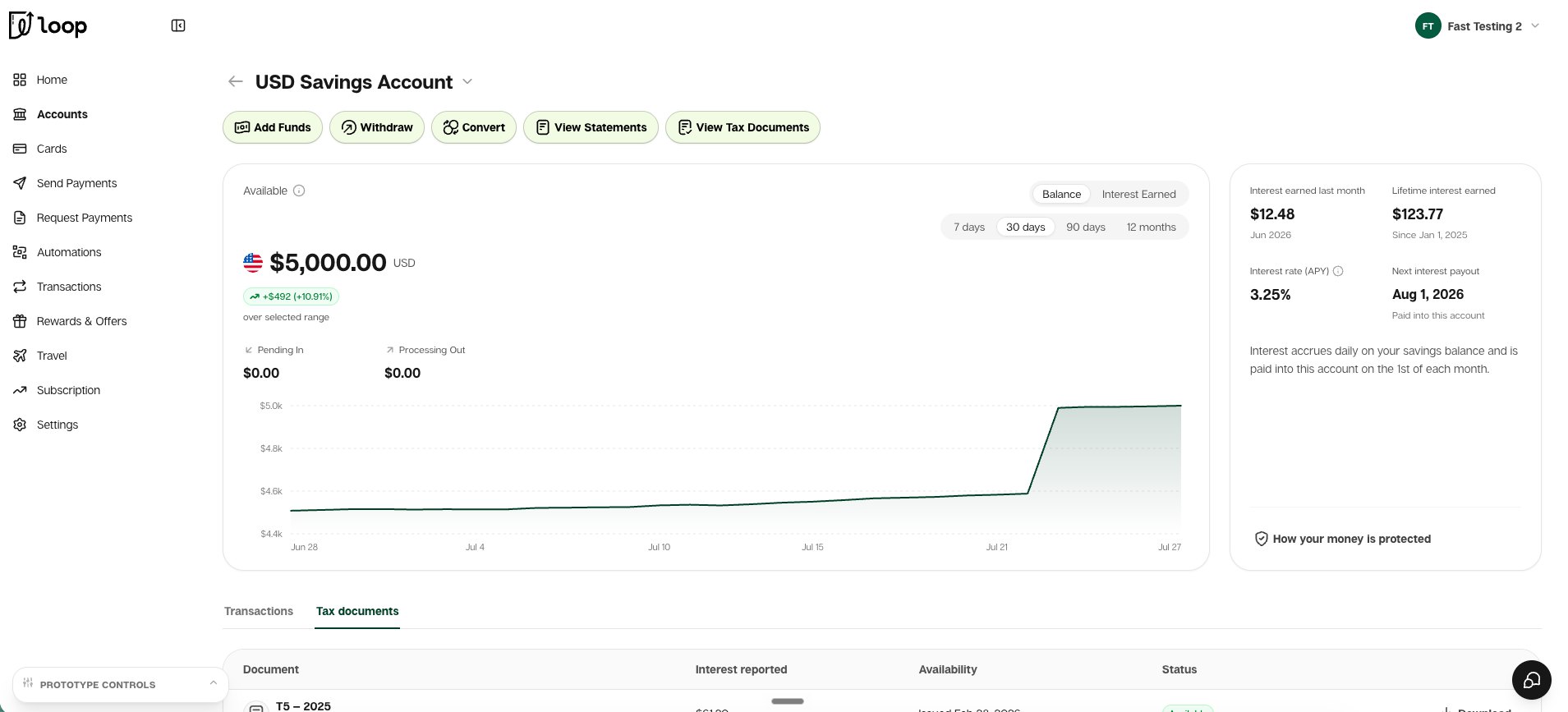Click the Convert button
Screen dimensions: 1568x712
click(x=474, y=127)
